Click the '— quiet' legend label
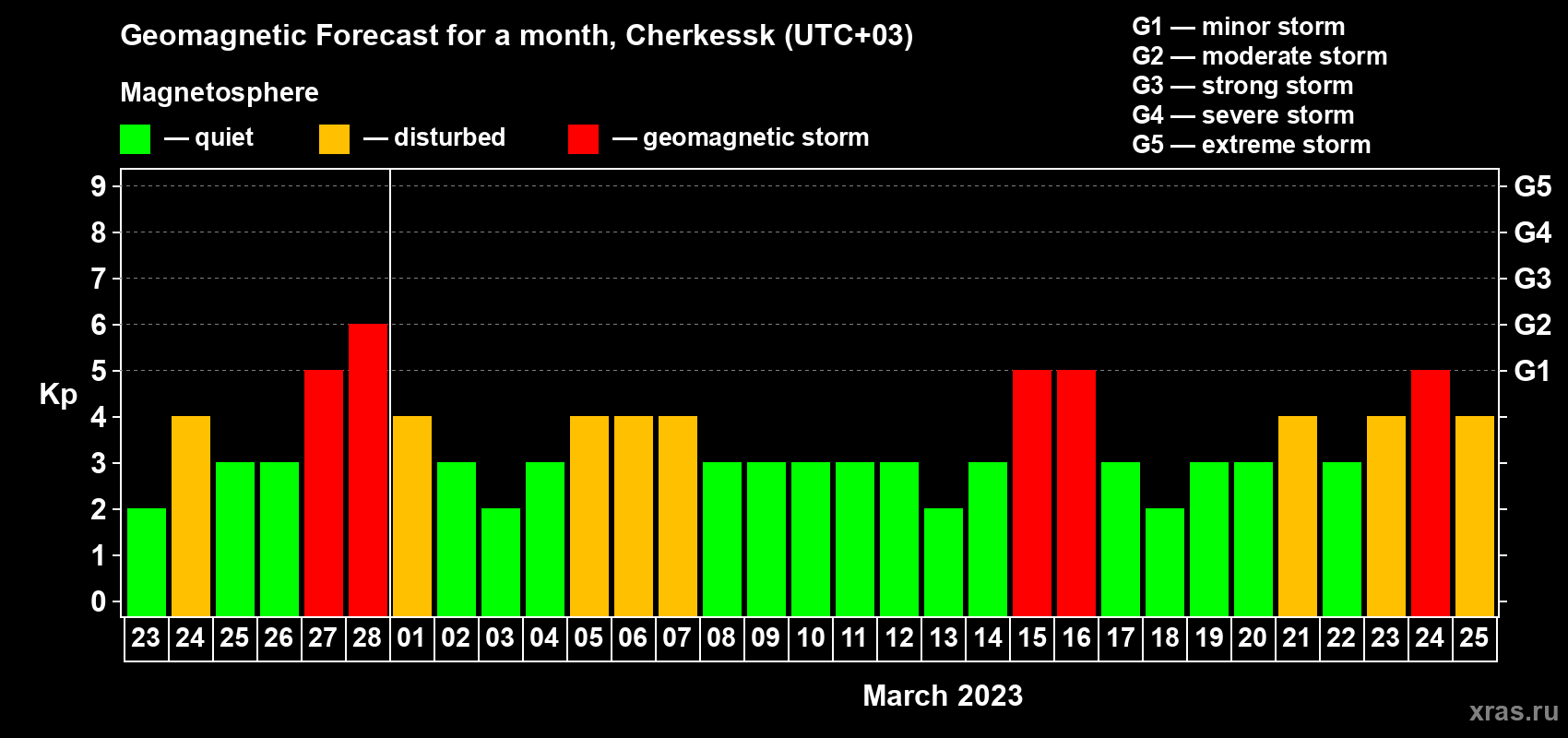Image resolution: width=1568 pixels, height=738 pixels. (x=208, y=137)
